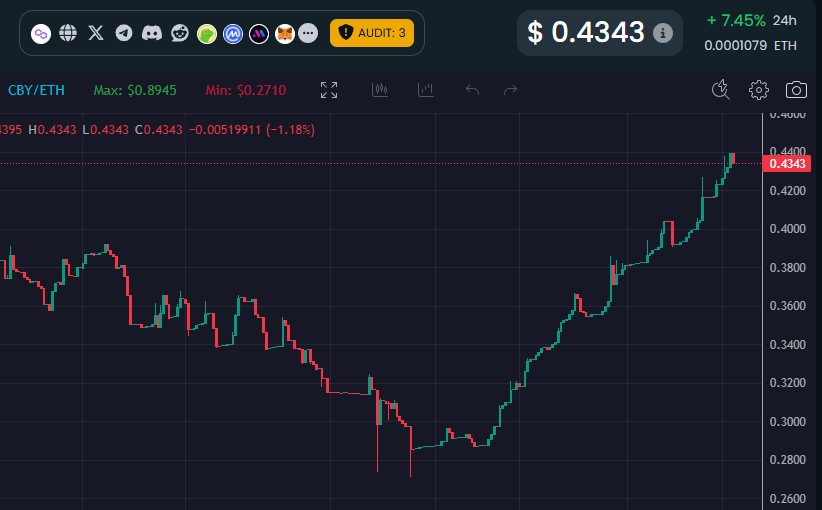Open chart settings gear
Screen dimensions: 822x510
click(759, 90)
